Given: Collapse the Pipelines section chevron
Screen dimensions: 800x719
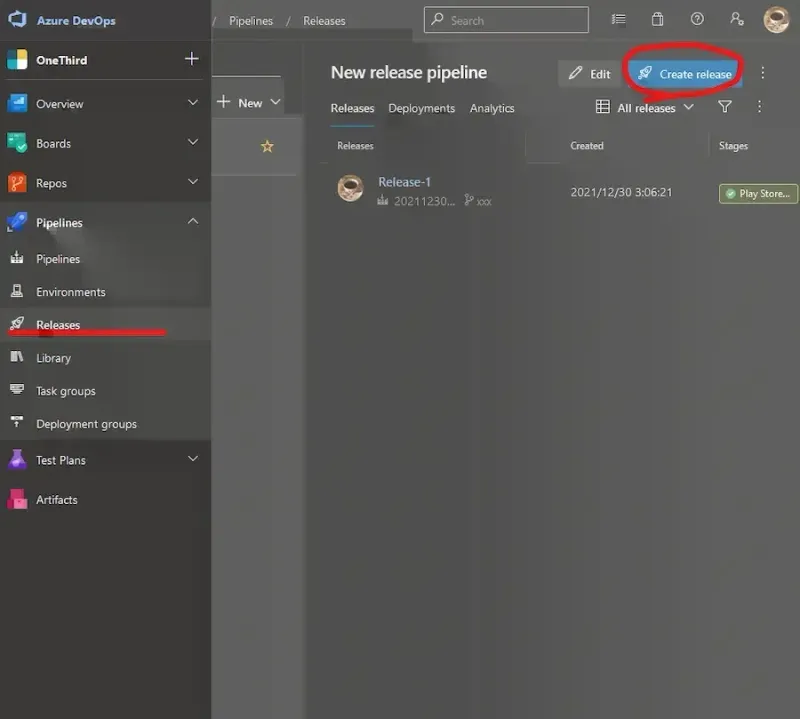Looking at the screenshot, I should 193,222.
